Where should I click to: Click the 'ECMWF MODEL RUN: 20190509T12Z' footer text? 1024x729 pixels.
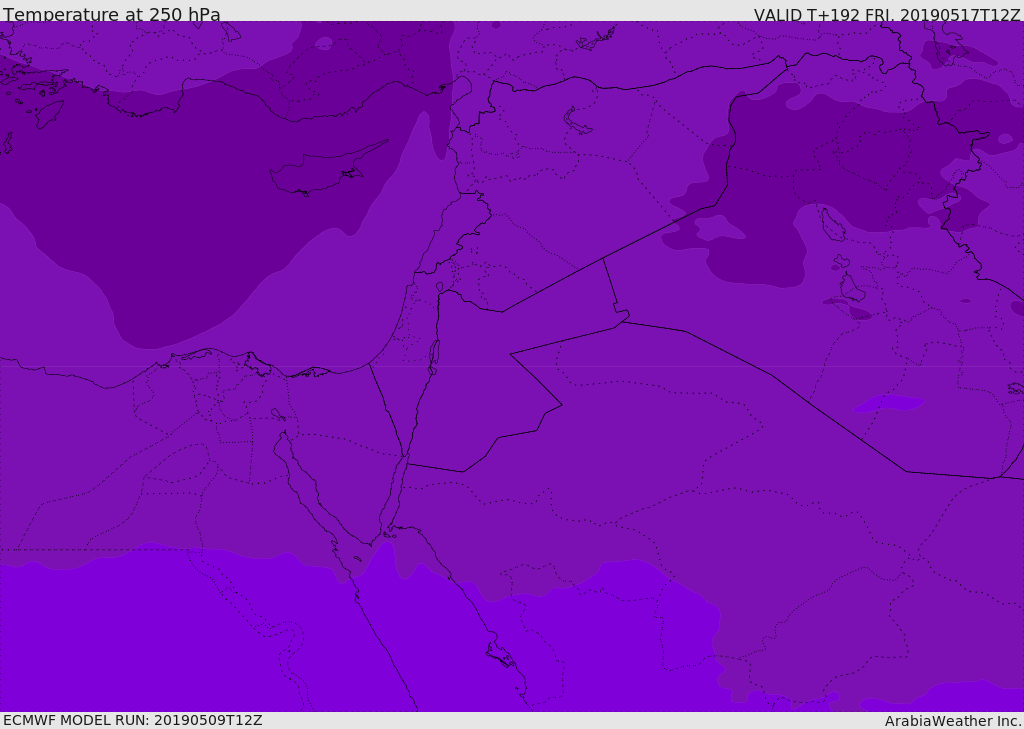click(133, 720)
